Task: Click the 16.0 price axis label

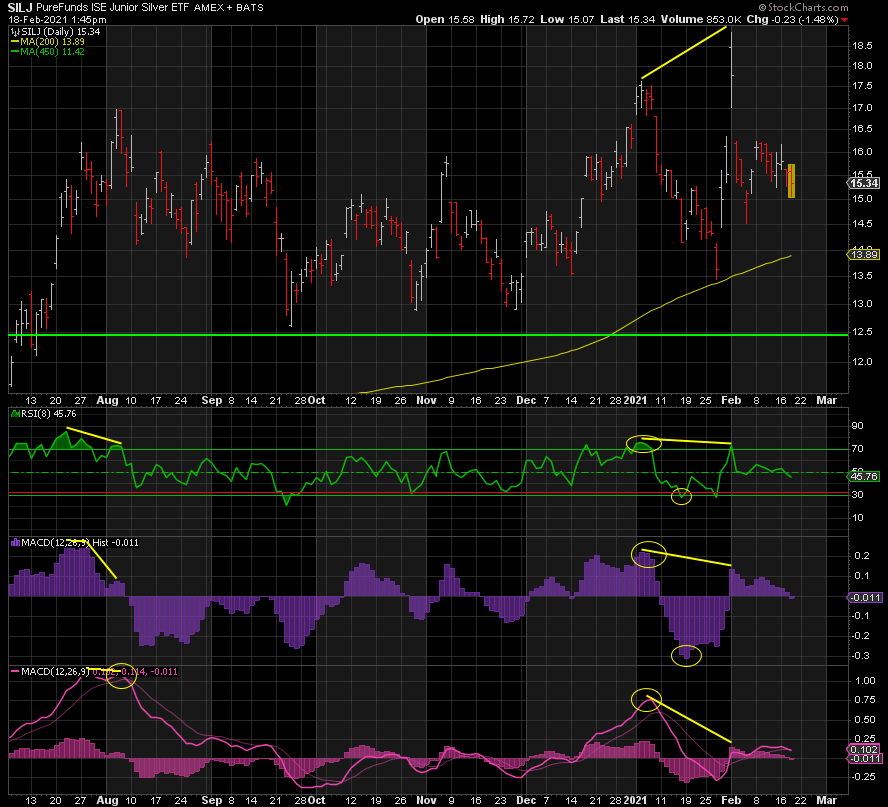Action: point(862,152)
